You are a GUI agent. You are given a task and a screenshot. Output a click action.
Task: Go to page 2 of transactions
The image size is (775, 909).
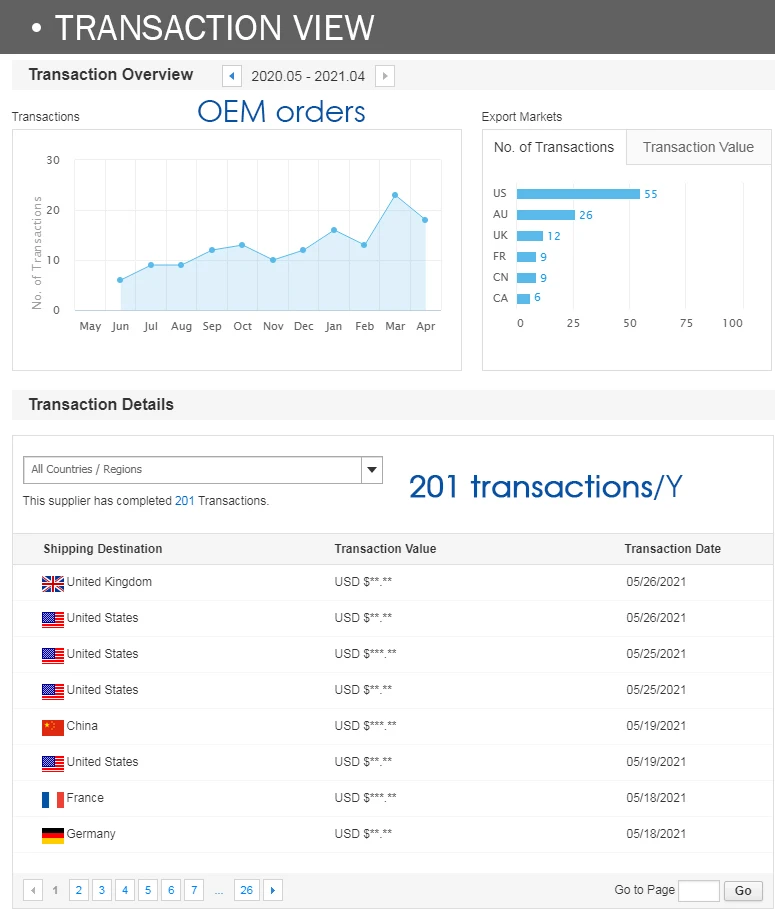pos(78,890)
